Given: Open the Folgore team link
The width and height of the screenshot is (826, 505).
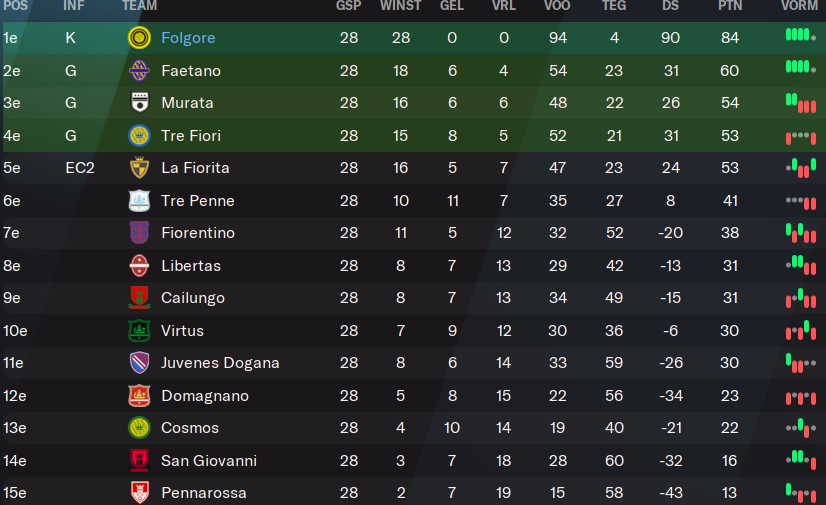Looking at the screenshot, I should [188, 38].
